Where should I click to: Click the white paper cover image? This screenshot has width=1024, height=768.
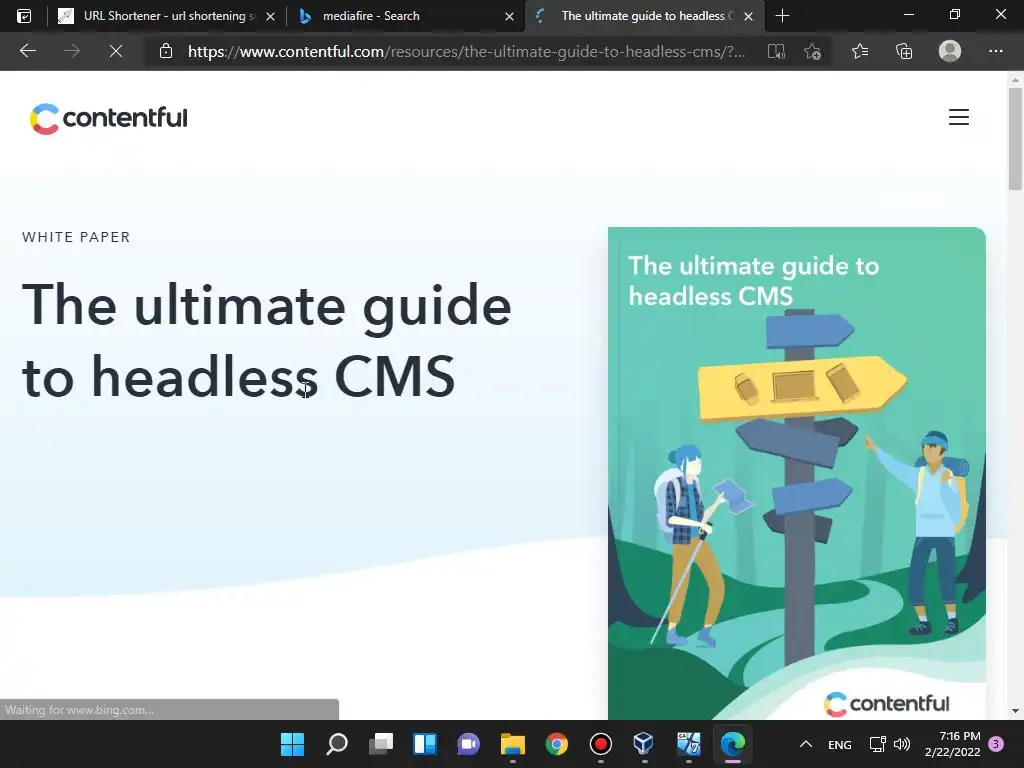pyautogui.click(x=797, y=473)
